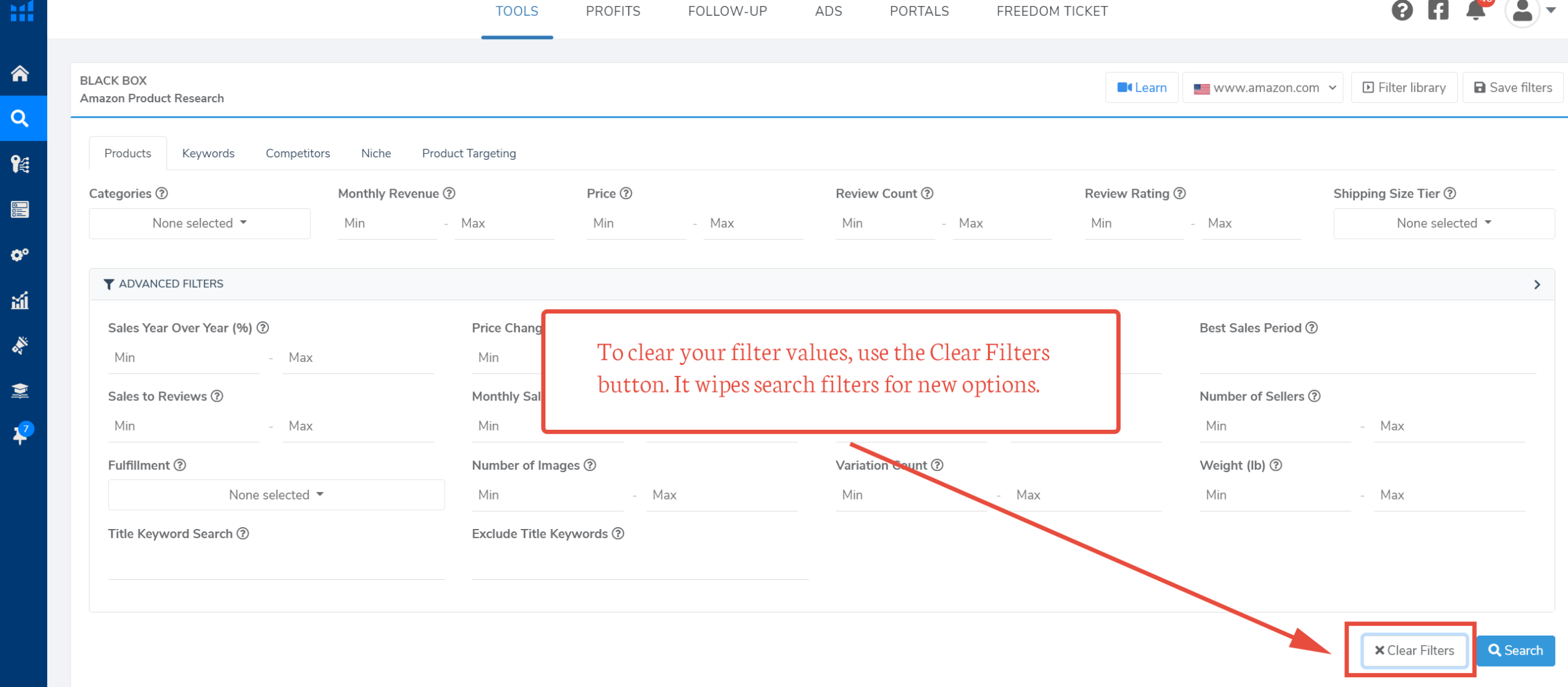
Task: Open the gears icon in sidebar
Action: [x=20, y=255]
